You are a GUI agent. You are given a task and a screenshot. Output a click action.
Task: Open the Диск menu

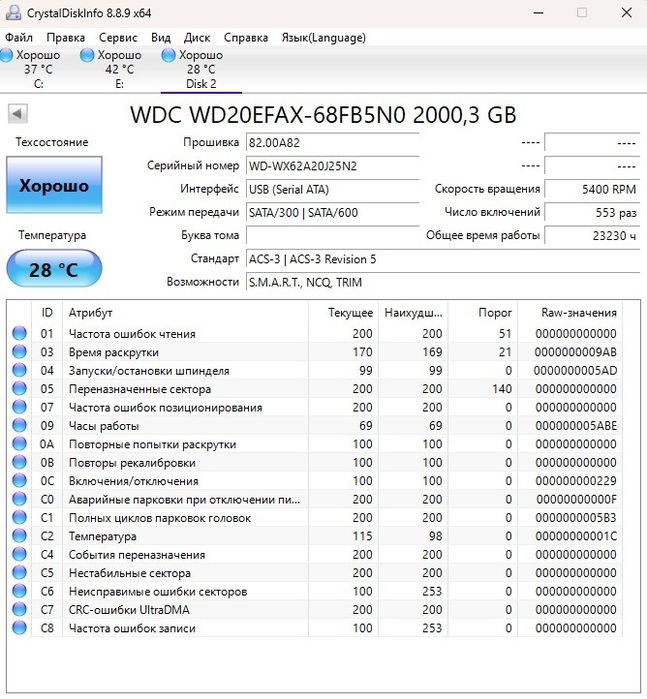click(x=197, y=37)
